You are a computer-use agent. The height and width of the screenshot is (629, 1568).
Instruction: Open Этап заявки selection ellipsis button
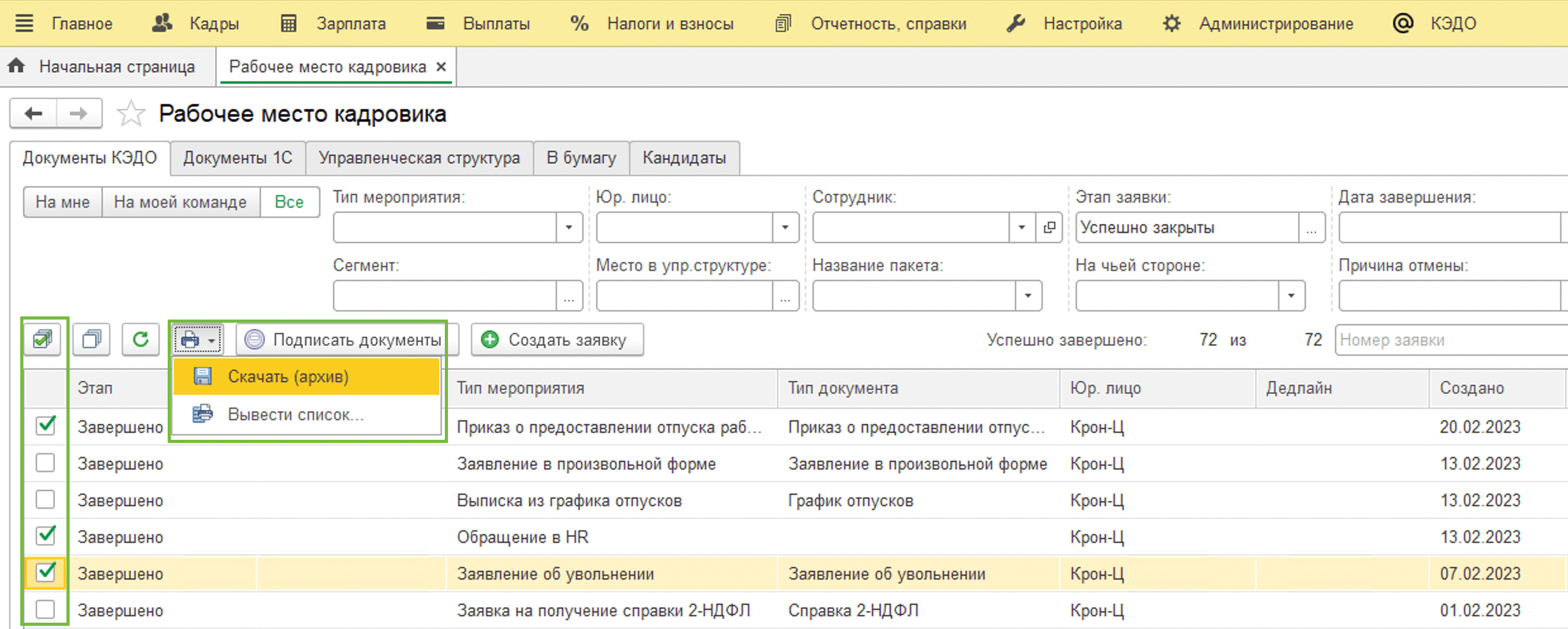(x=1311, y=227)
